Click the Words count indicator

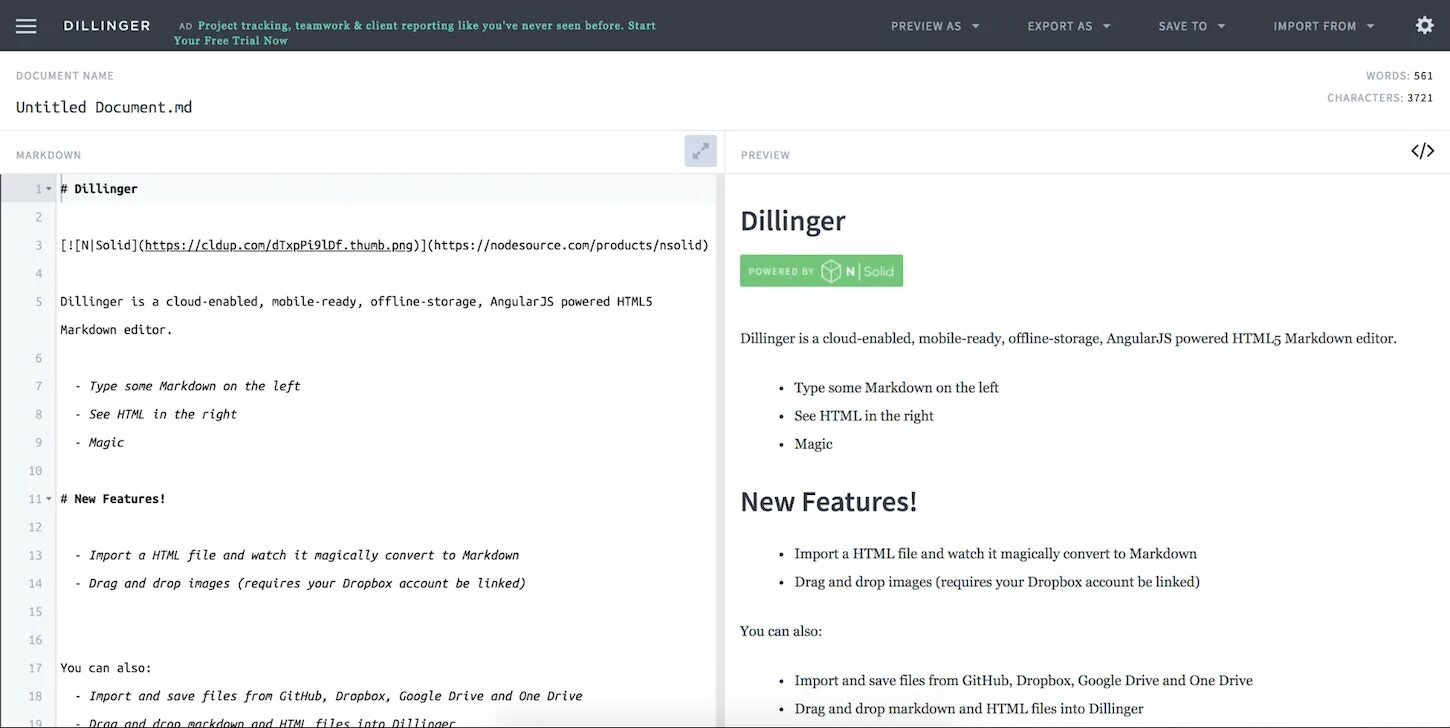[x=1400, y=76]
